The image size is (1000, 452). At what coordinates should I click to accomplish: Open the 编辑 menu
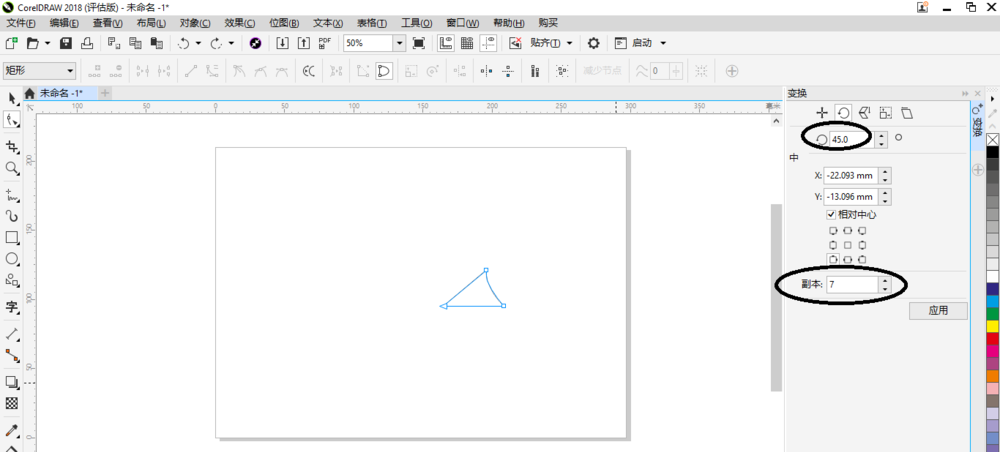[64, 23]
